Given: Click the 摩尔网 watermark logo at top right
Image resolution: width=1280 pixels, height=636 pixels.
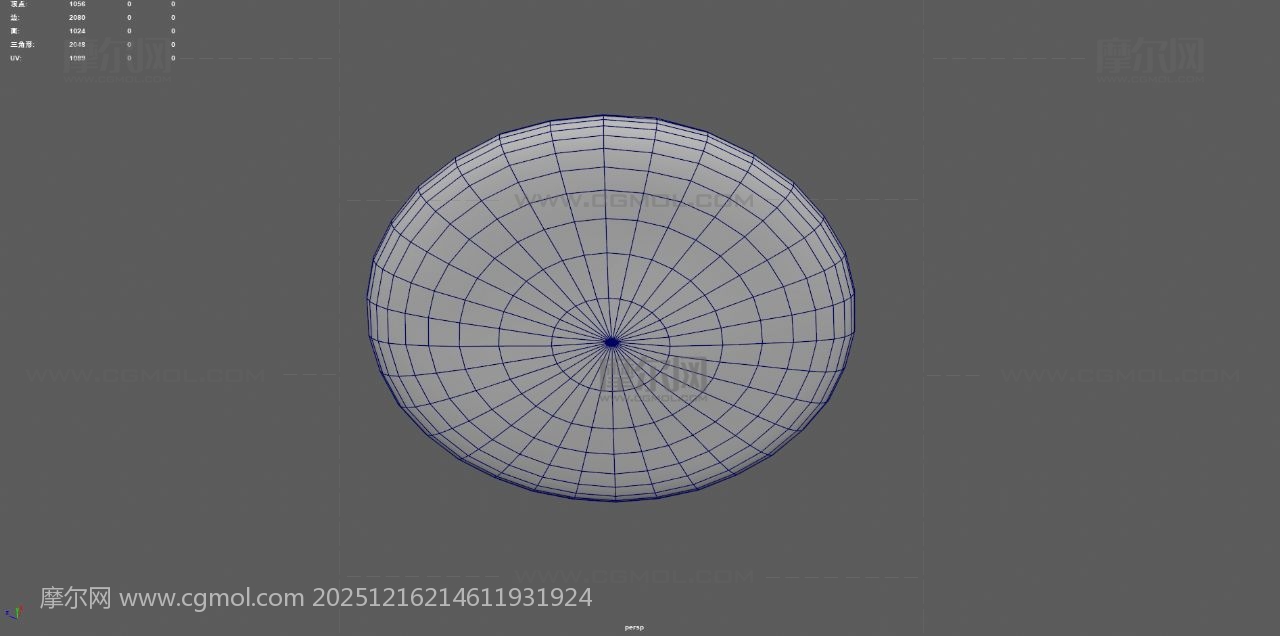Looking at the screenshot, I should click(x=1150, y=56).
